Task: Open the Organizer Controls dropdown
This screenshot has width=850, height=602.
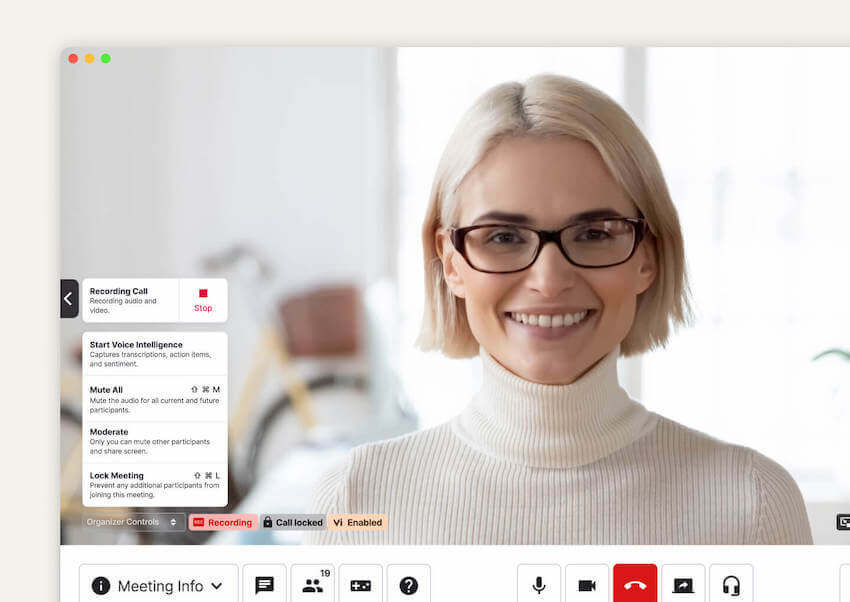Action: click(133, 522)
